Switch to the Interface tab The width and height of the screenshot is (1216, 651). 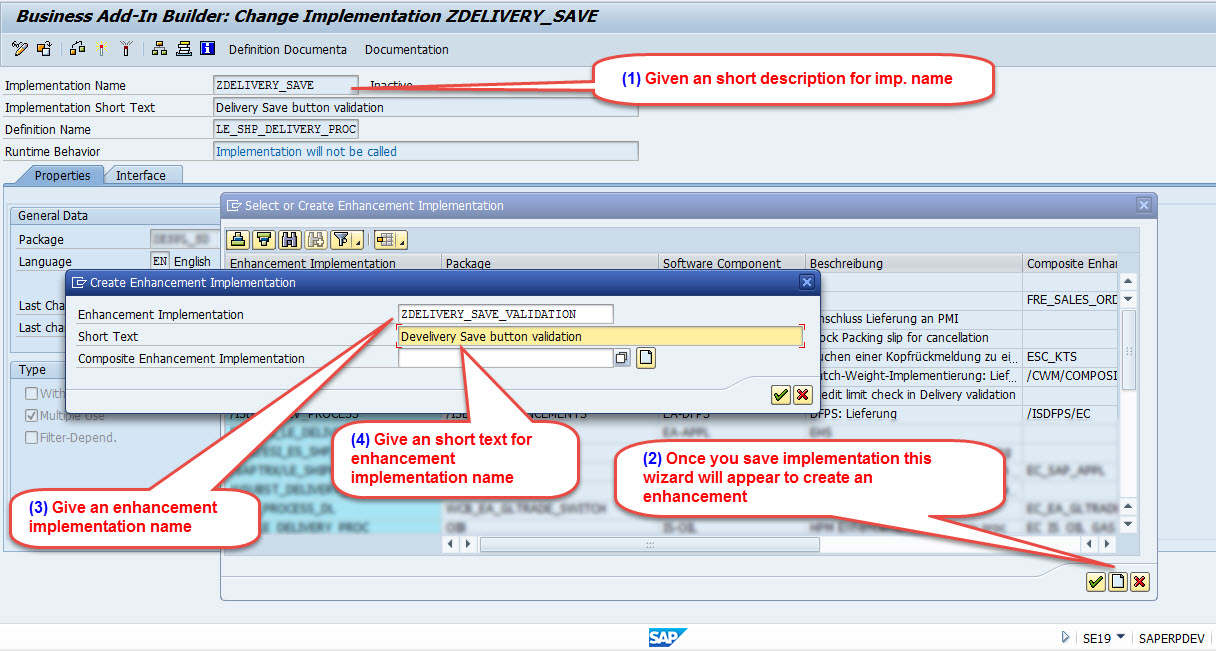pos(143,174)
